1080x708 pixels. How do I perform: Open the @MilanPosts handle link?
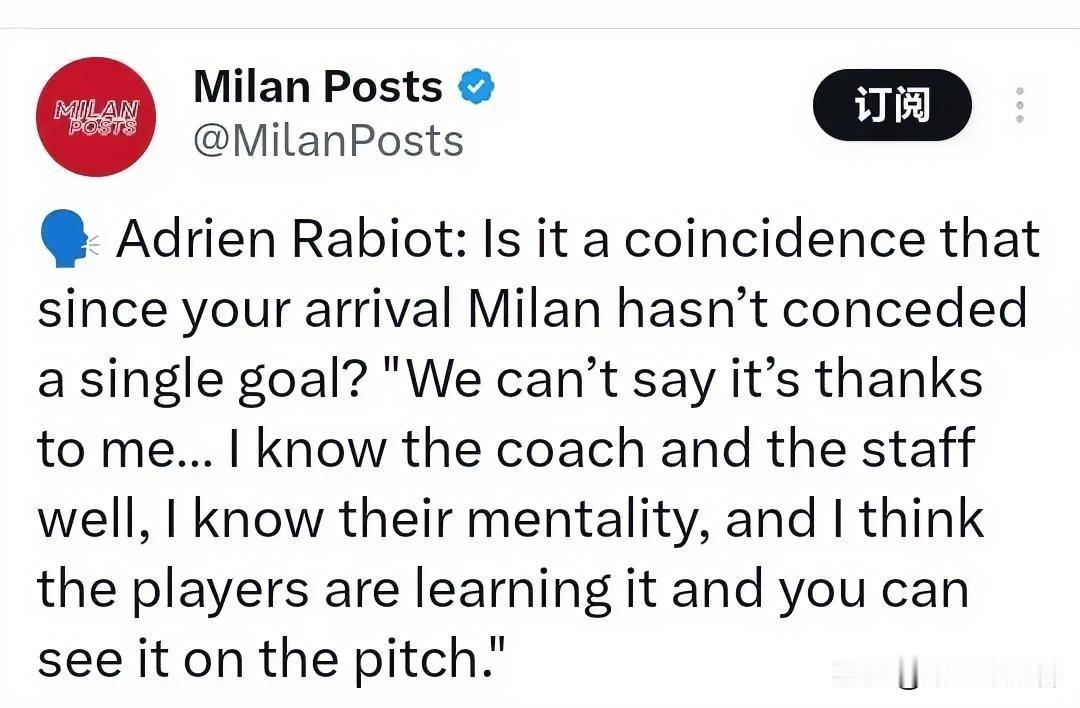pyautogui.click(x=329, y=141)
